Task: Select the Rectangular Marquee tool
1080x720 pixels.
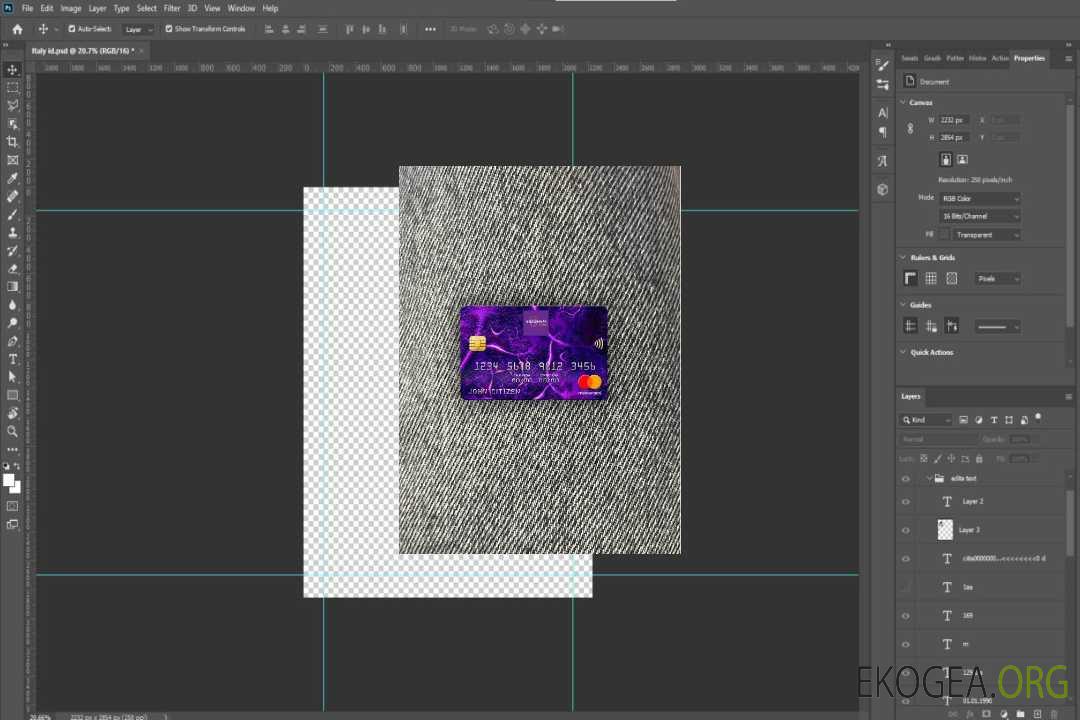Action: coord(12,87)
